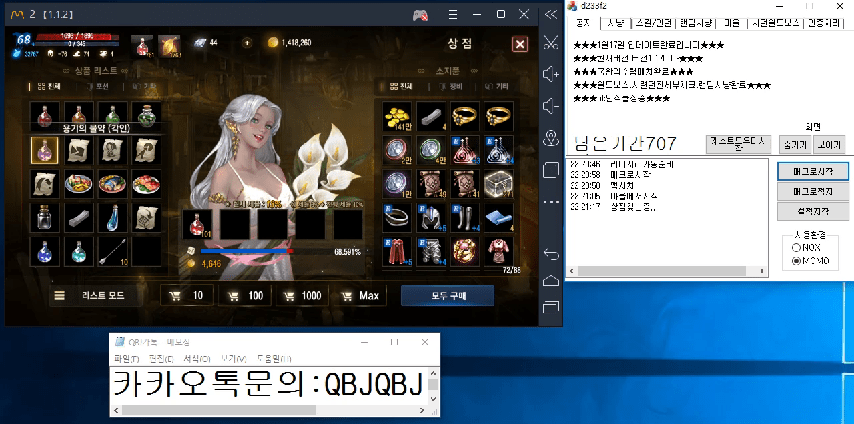Click the helmet +5 item in inventory

[x=431, y=217]
